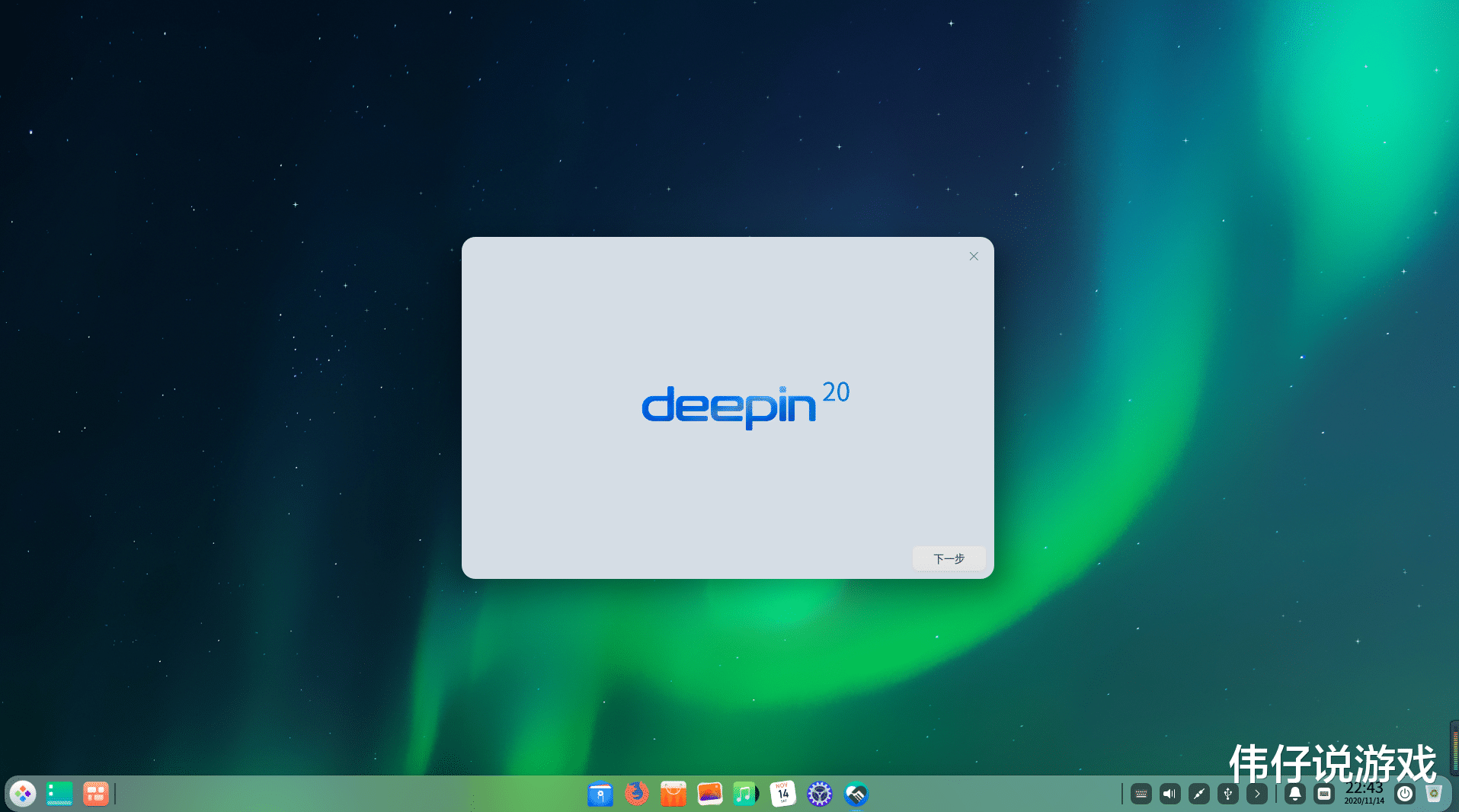Open the Music player app
Image resolution: width=1459 pixels, height=812 pixels.
tap(746, 794)
